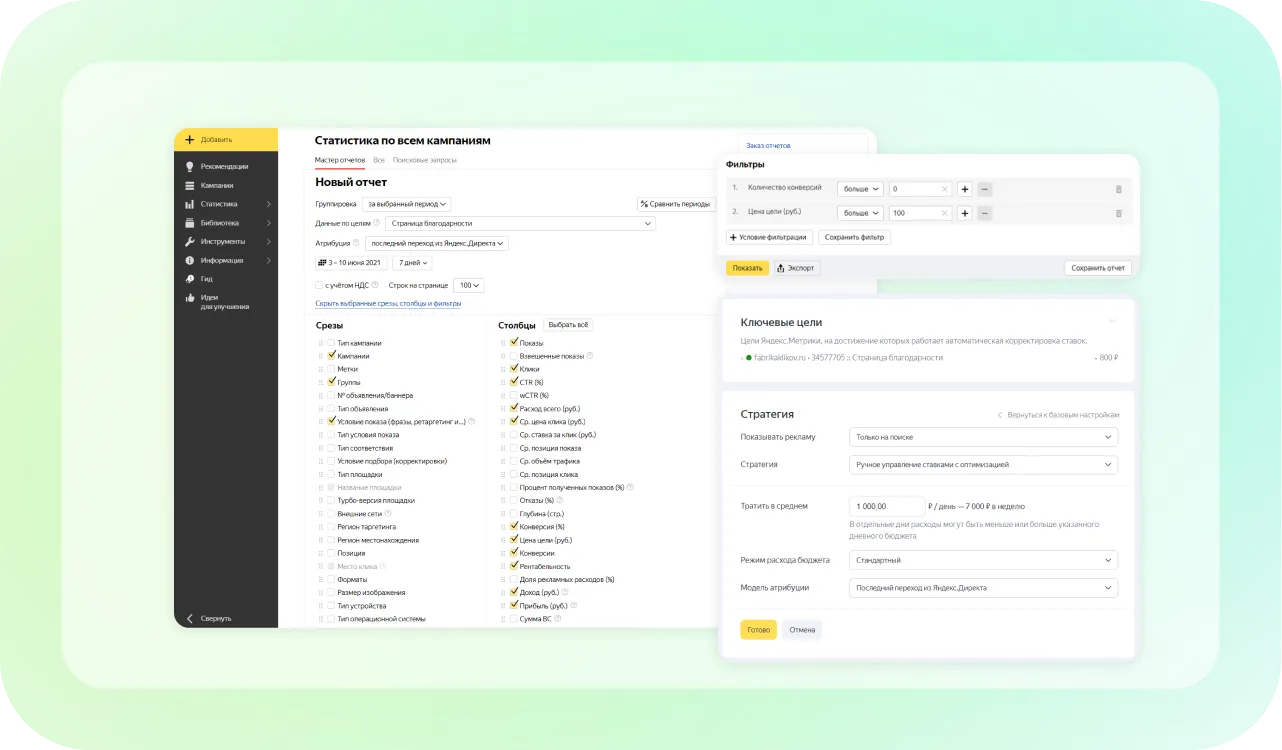1282x750 pixels.
Task: Click the Тратить в среднем amount field
Action: [x=886, y=507]
